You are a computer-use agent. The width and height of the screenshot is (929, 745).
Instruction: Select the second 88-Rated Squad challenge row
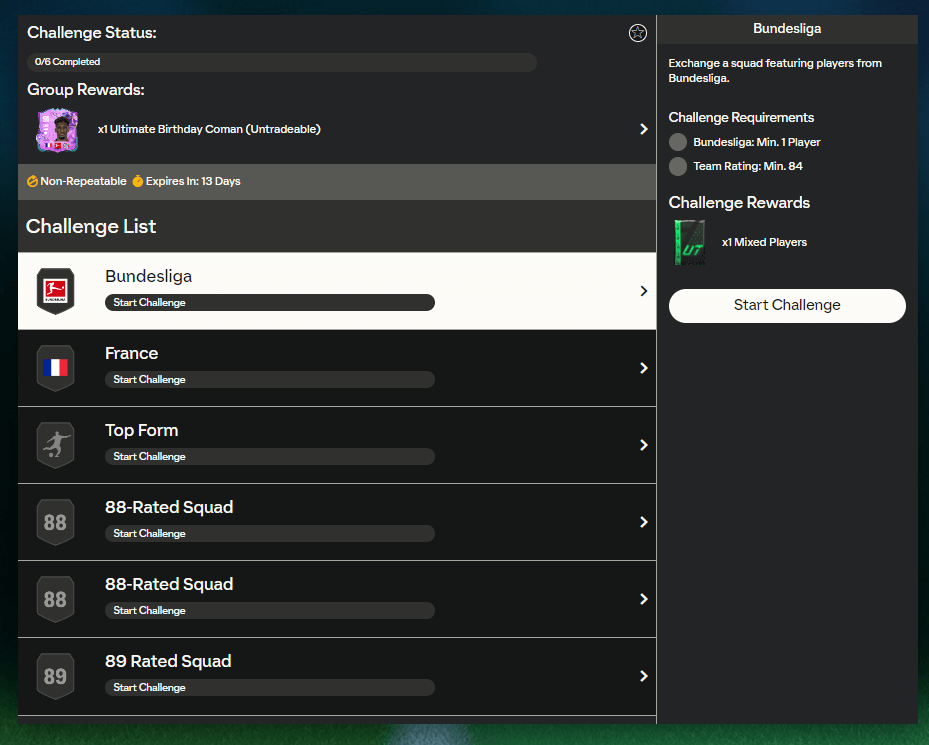tap(337, 599)
